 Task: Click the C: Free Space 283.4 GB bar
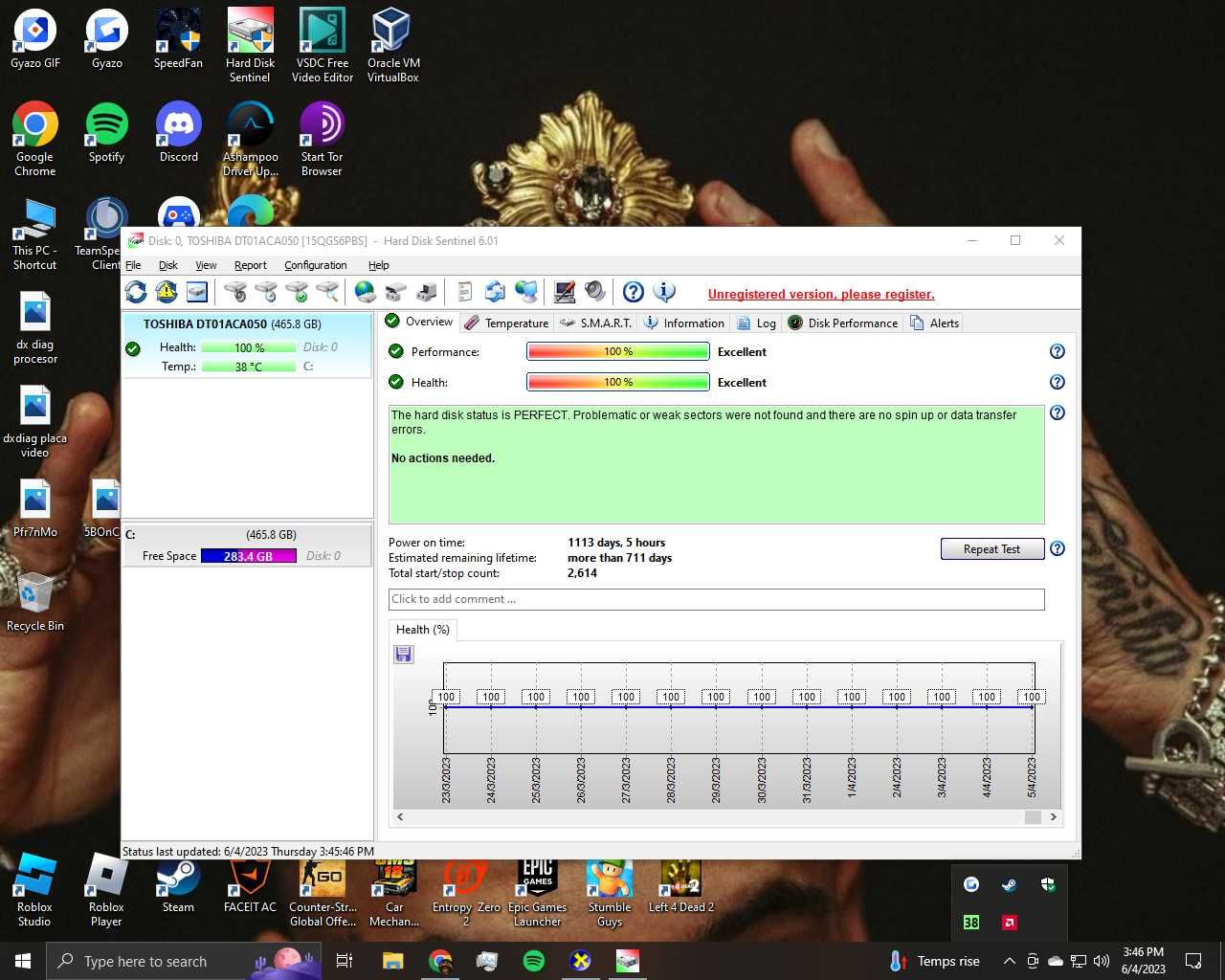[249, 556]
